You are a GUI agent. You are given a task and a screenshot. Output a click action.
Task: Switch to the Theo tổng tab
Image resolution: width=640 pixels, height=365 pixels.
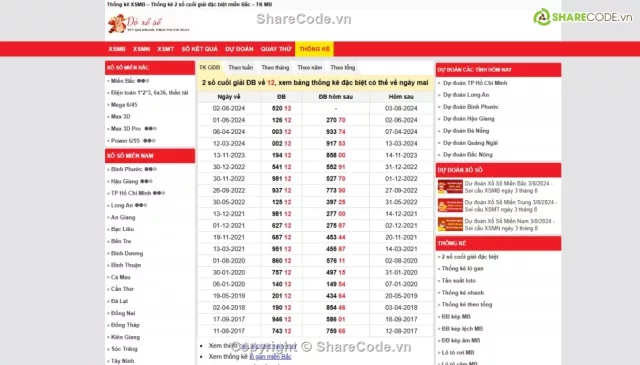(342, 67)
